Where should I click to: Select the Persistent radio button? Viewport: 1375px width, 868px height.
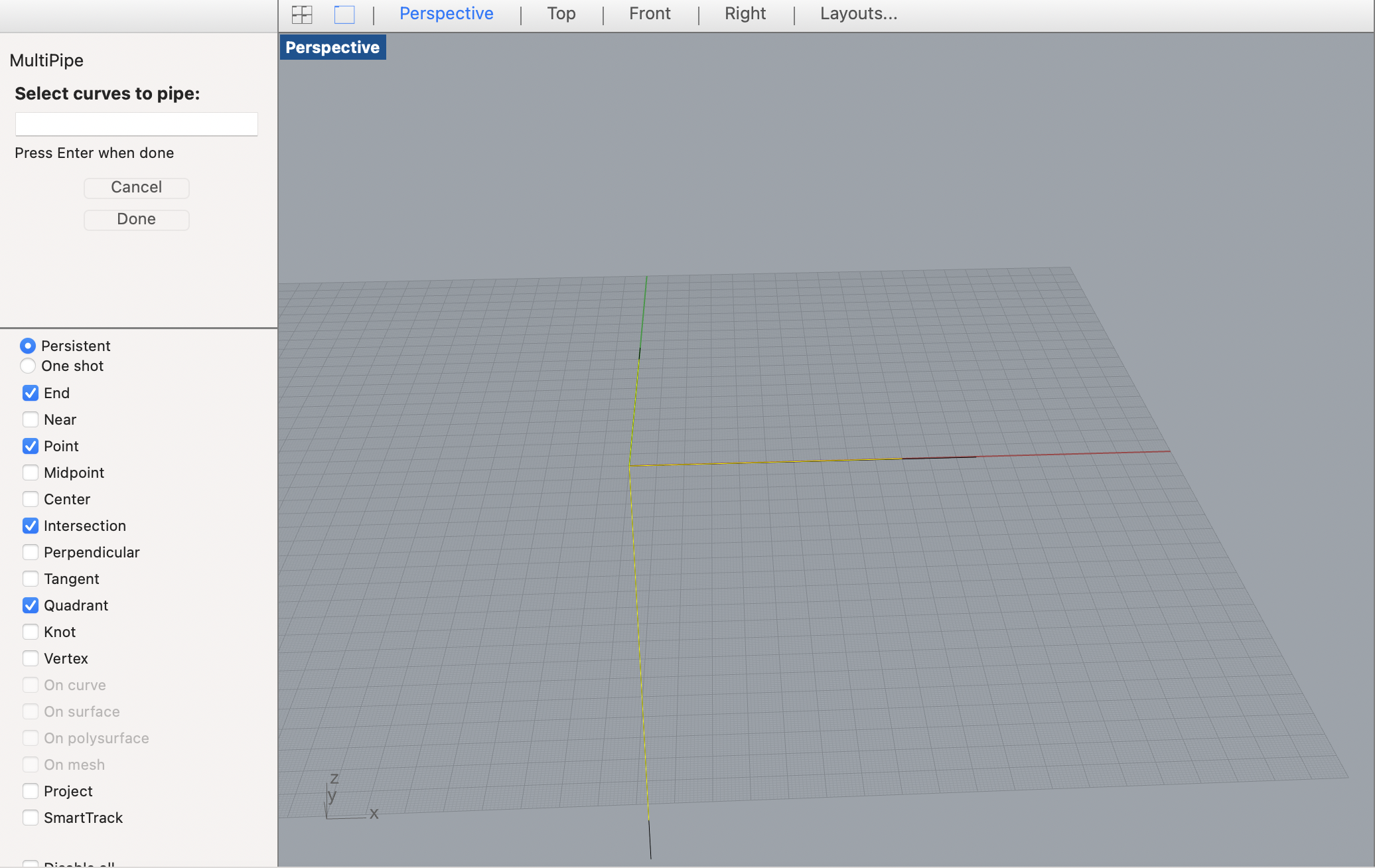click(x=29, y=346)
